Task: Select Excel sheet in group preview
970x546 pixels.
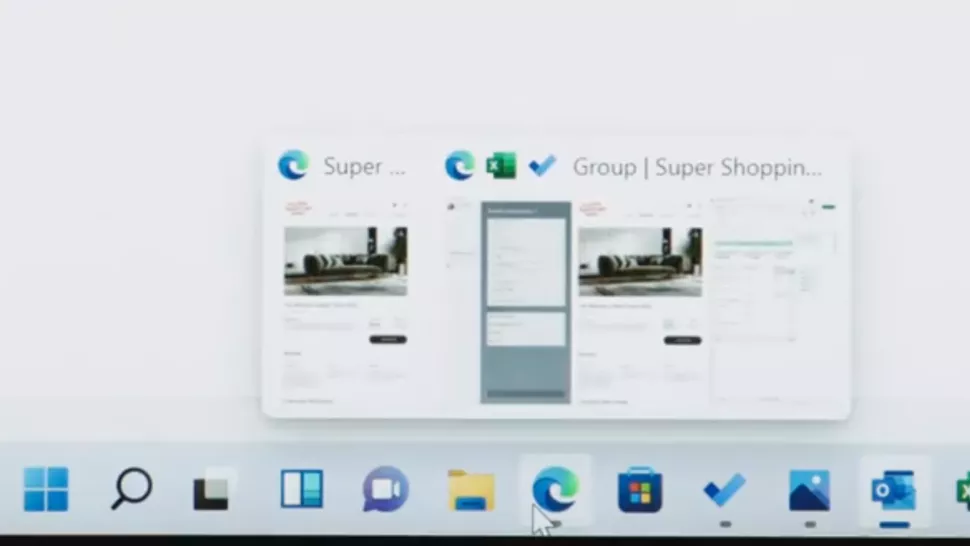Action: tap(773, 300)
